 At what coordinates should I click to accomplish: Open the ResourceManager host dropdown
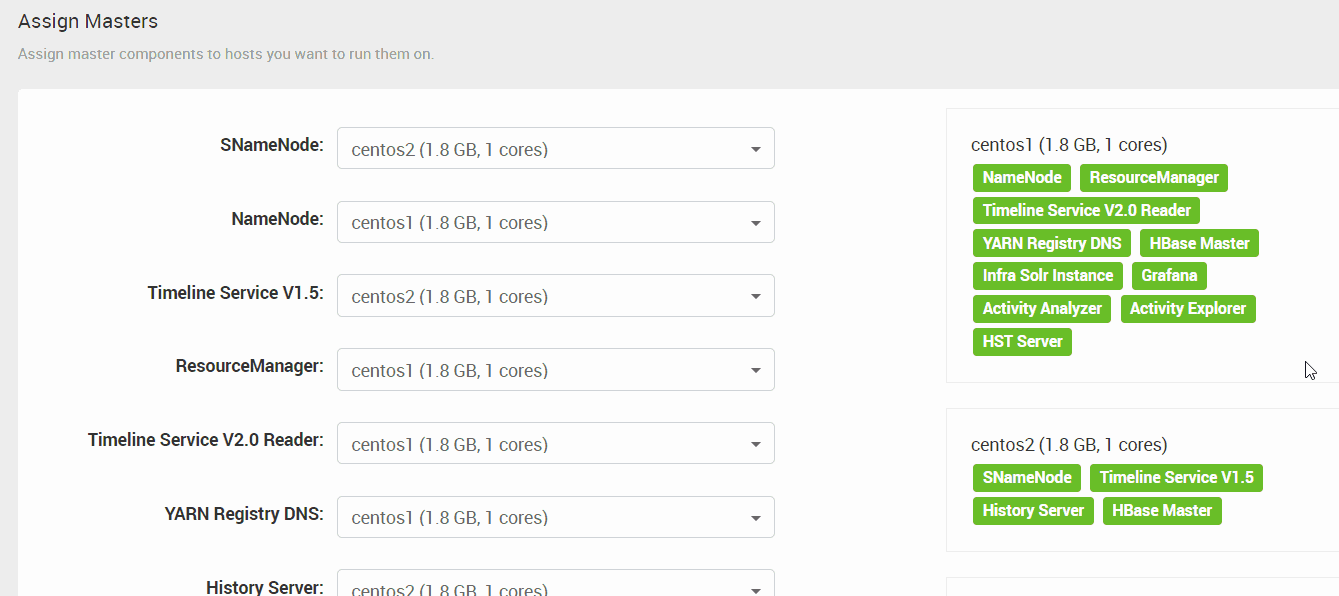[x=555, y=370]
